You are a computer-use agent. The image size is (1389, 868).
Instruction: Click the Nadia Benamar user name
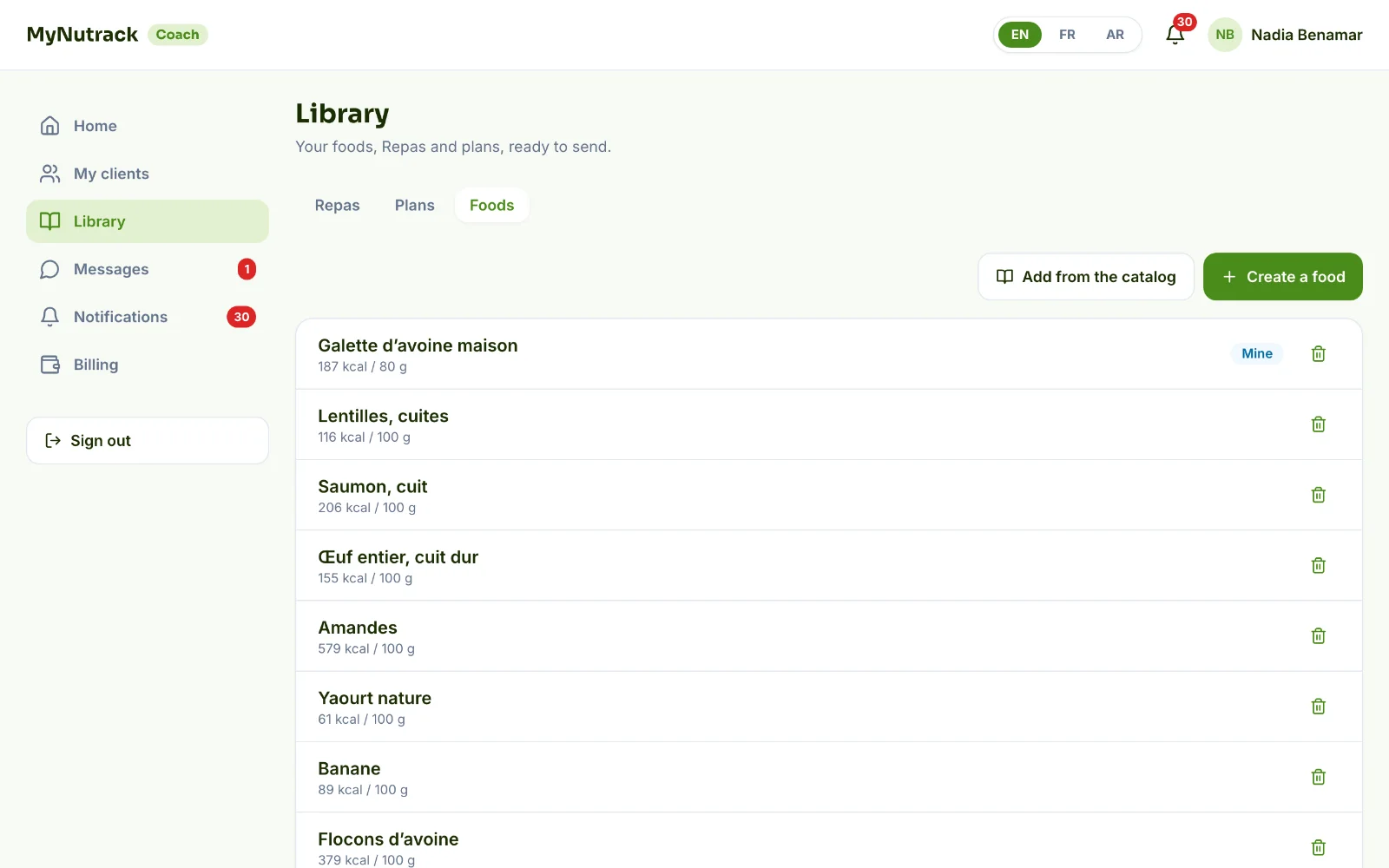[x=1307, y=35]
